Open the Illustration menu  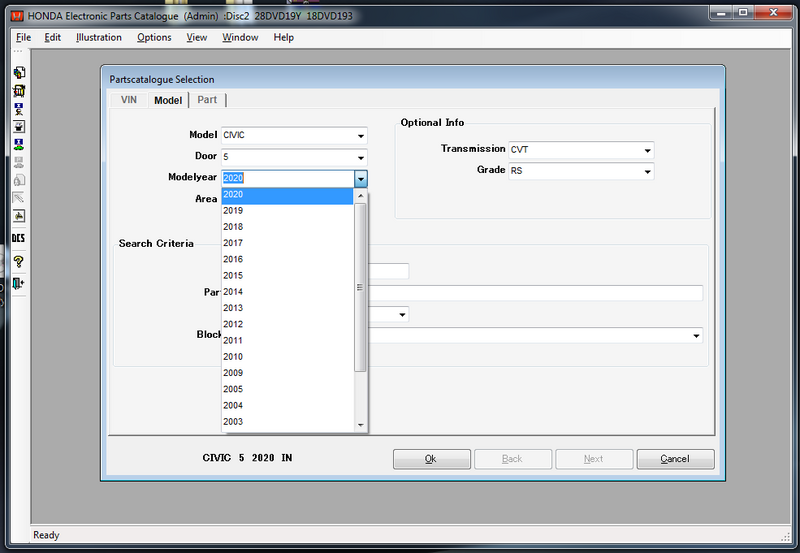point(99,37)
